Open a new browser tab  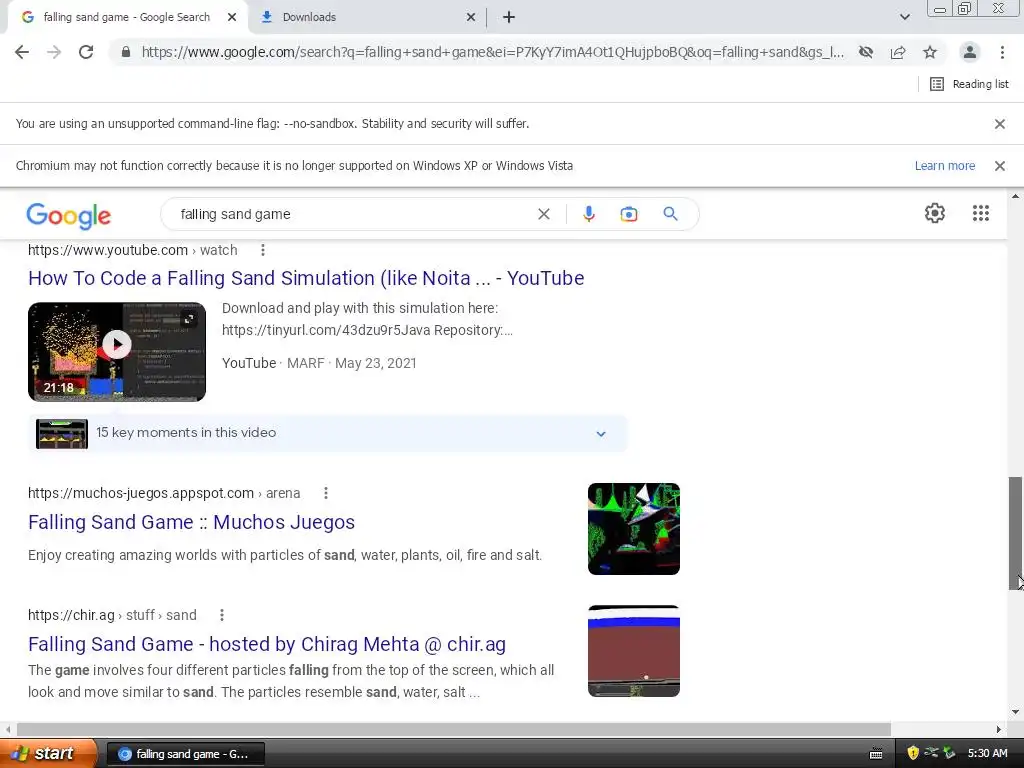[509, 18]
